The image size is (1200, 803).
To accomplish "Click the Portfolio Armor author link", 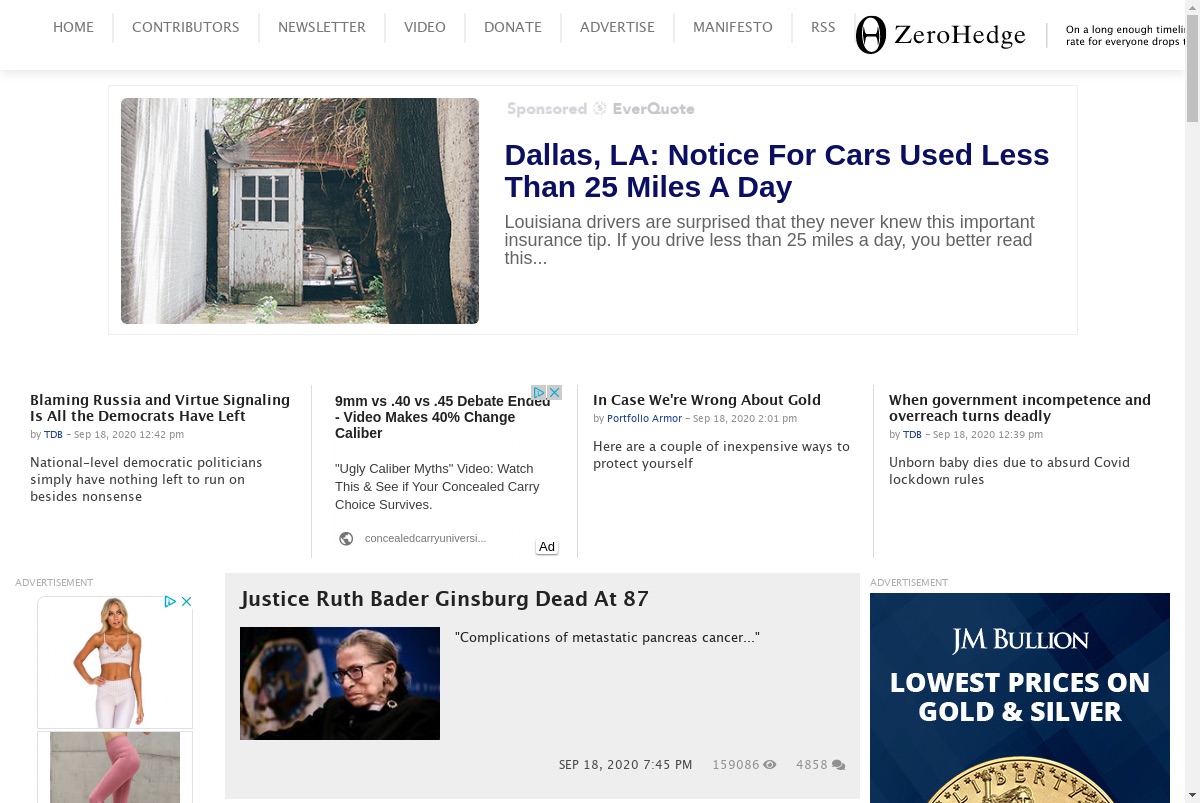I will point(644,419).
